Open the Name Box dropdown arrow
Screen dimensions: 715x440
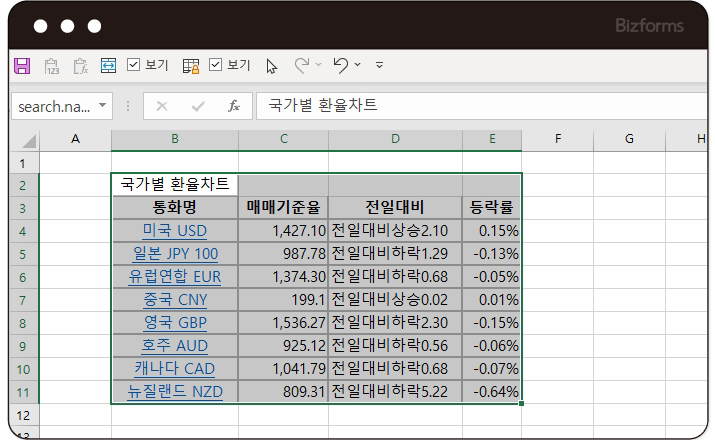coord(102,106)
